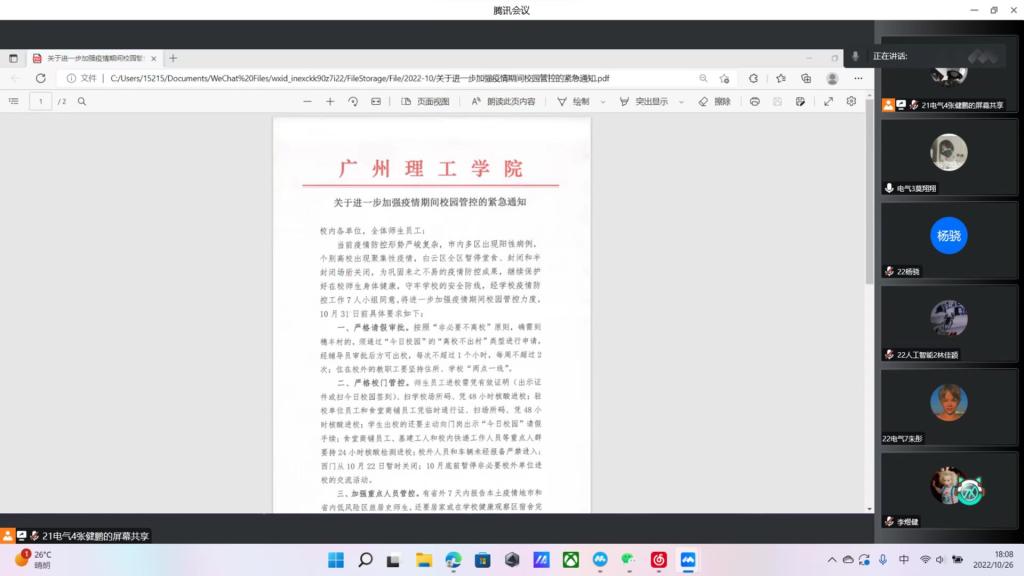This screenshot has height=576, width=1024.
Task: Open the PDF viewer settings gear
Action: 851,101
